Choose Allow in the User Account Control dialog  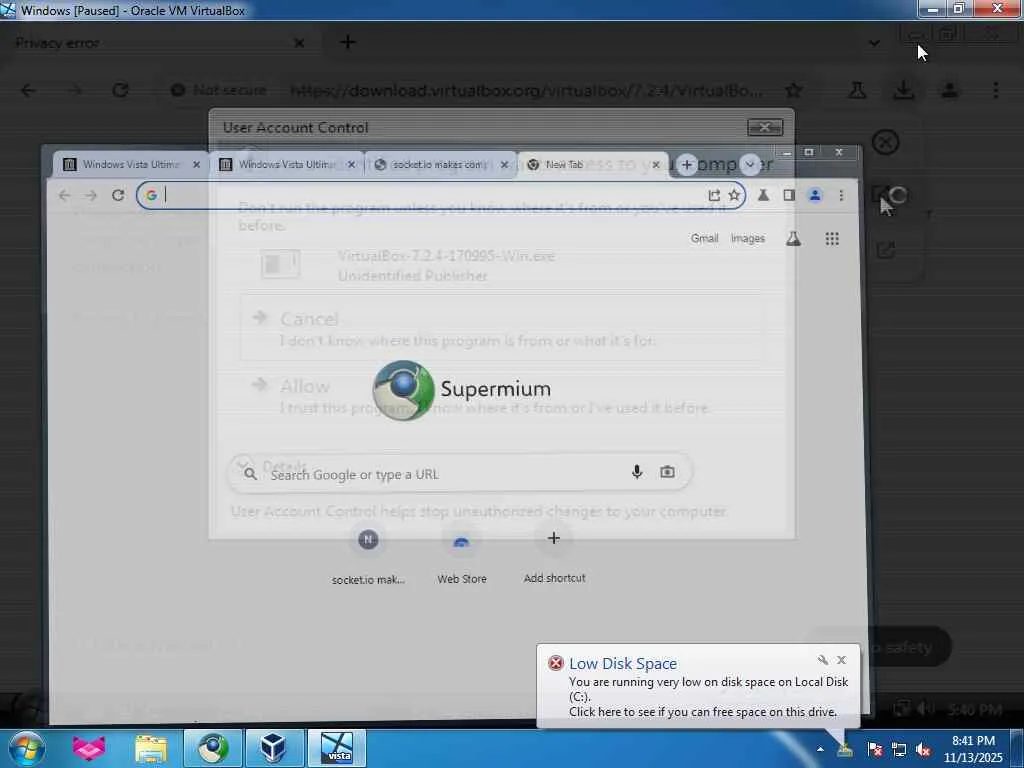coord(502,396)
